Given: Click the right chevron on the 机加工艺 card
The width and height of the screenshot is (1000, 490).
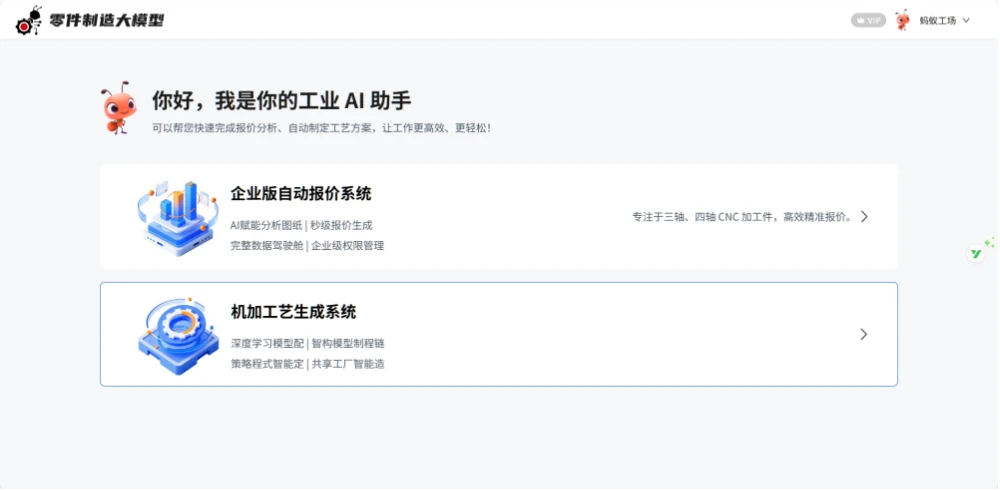Looking at the screenshot, I should pos(864,334).
